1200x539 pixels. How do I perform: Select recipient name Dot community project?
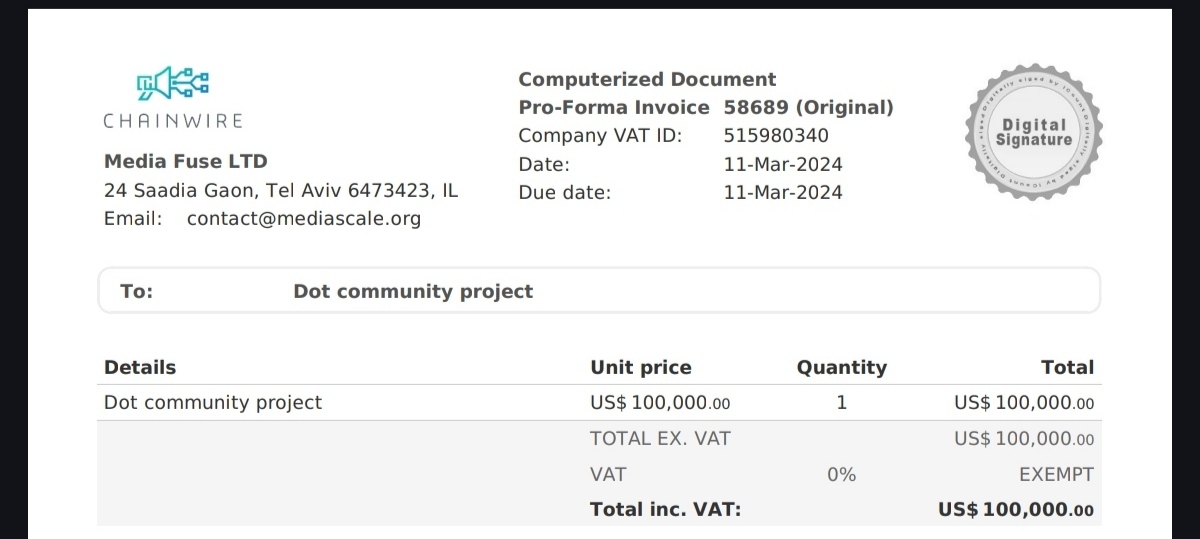click(413, 292)
